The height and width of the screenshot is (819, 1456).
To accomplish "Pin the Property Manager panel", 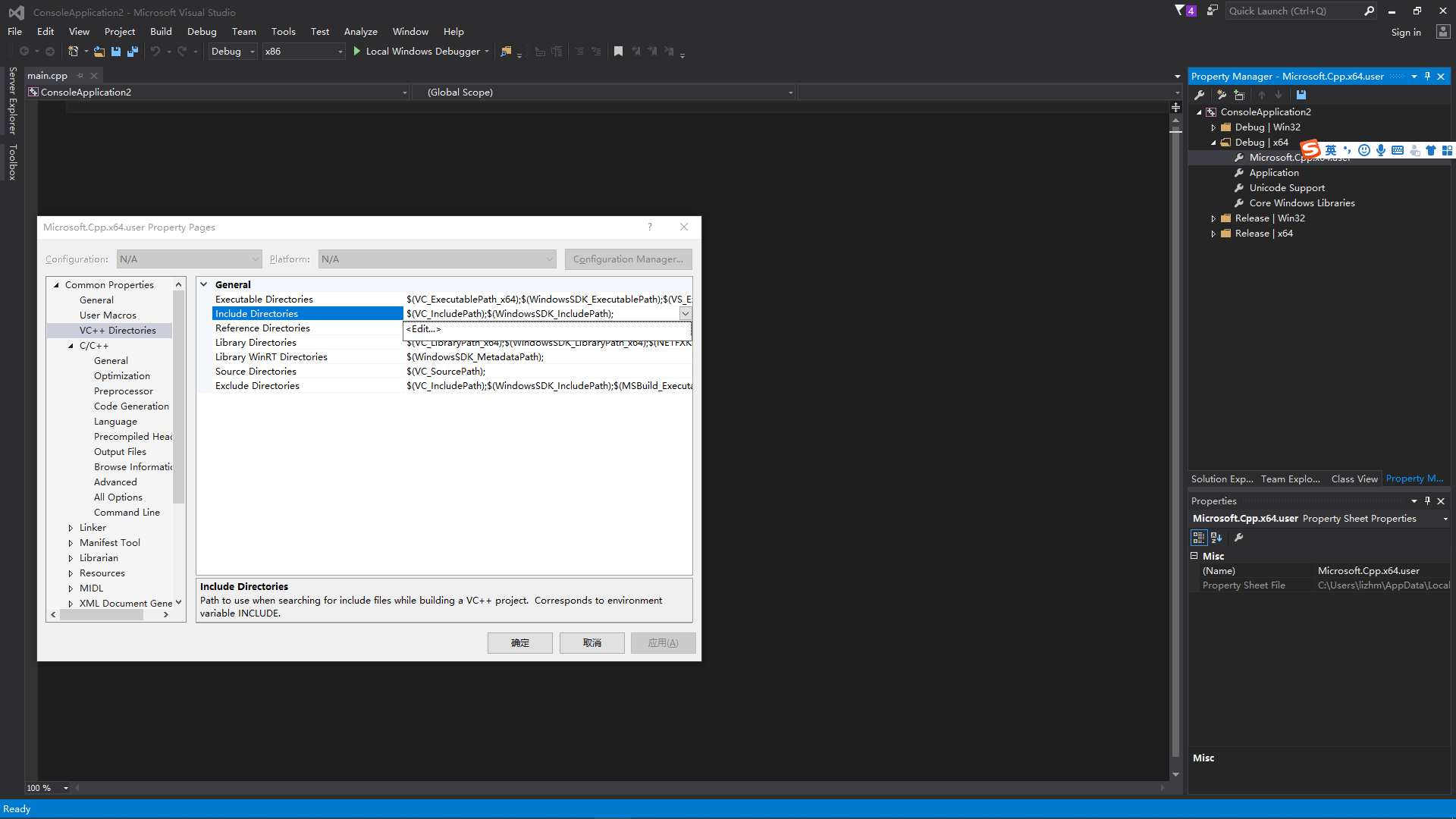I will (1427, 77).
